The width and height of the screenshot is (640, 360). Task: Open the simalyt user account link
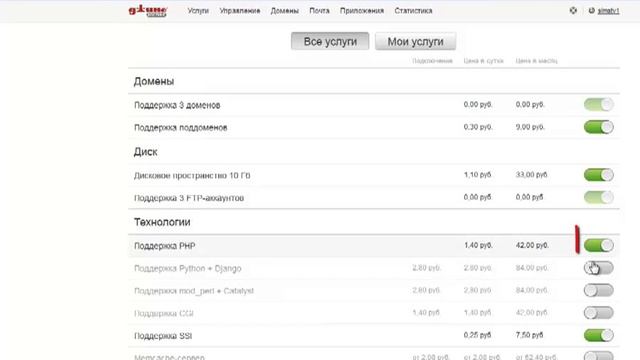608,11
